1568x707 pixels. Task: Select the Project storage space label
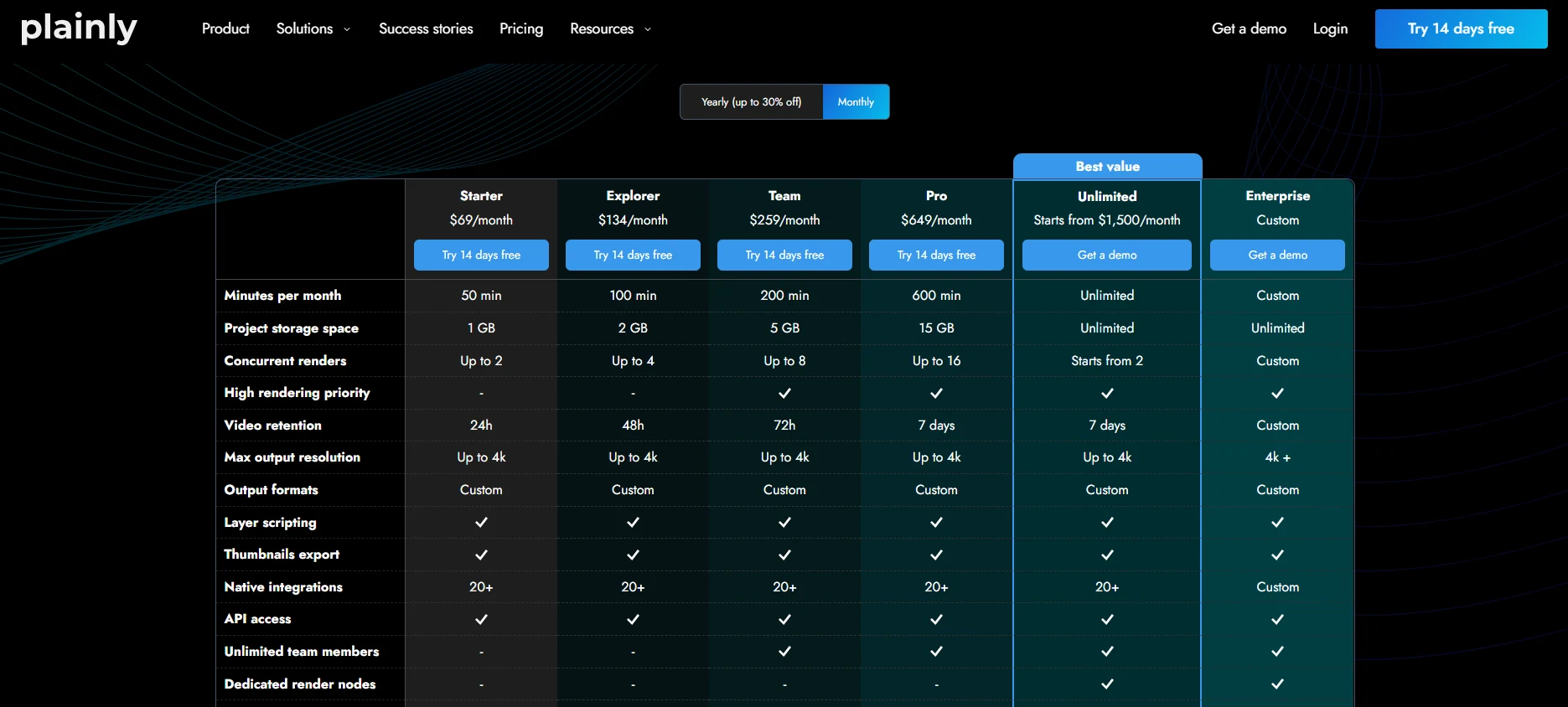[x=291, y=328]
